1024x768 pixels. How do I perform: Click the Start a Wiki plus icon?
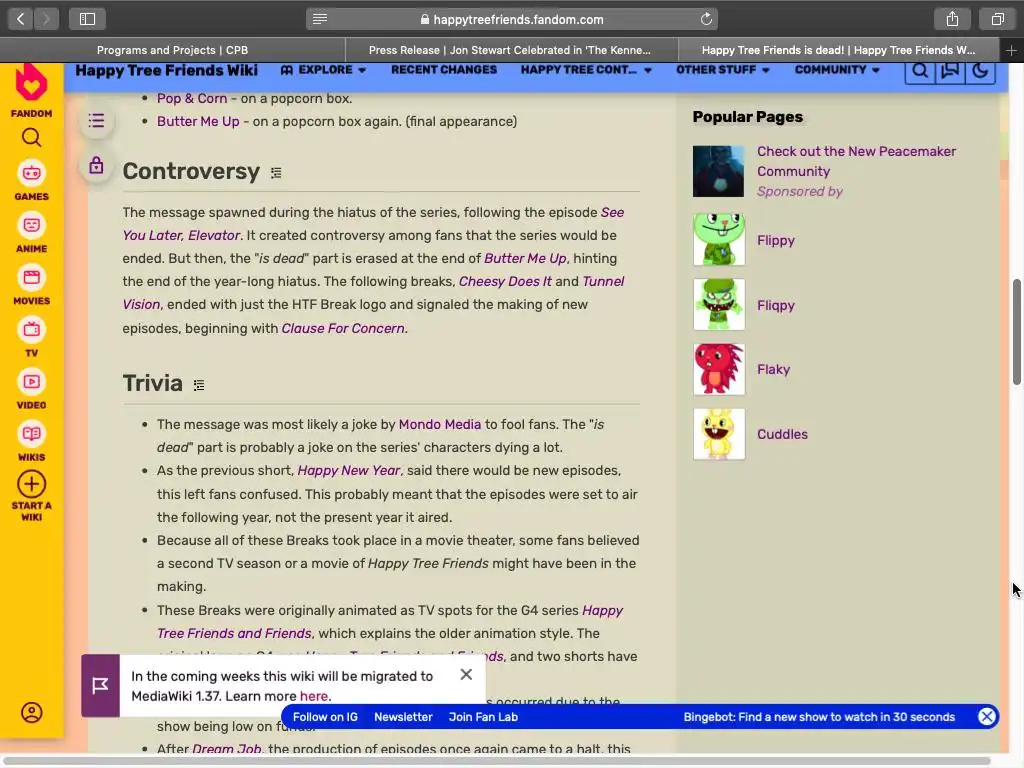pyautogui.click(x=31, y=485)
